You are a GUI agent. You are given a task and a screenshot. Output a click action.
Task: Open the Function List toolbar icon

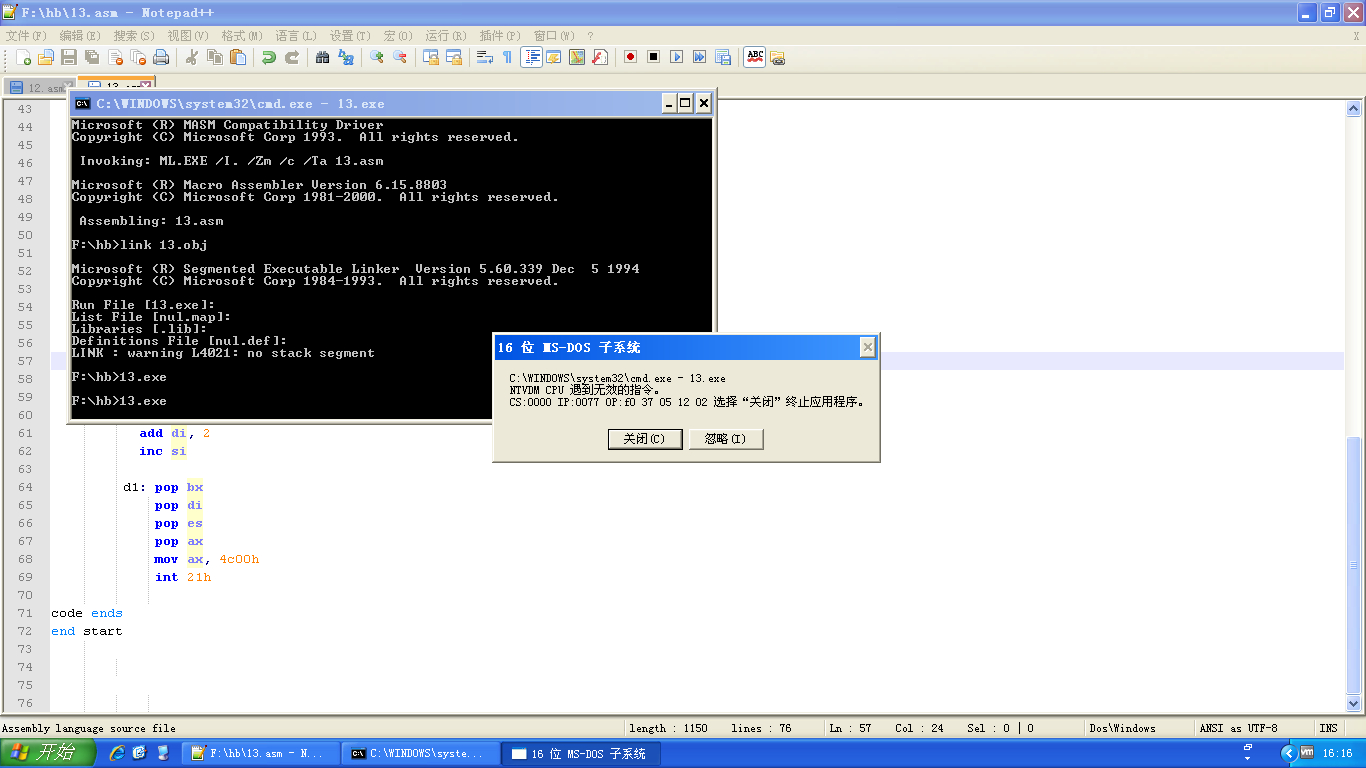click(600, 57)
